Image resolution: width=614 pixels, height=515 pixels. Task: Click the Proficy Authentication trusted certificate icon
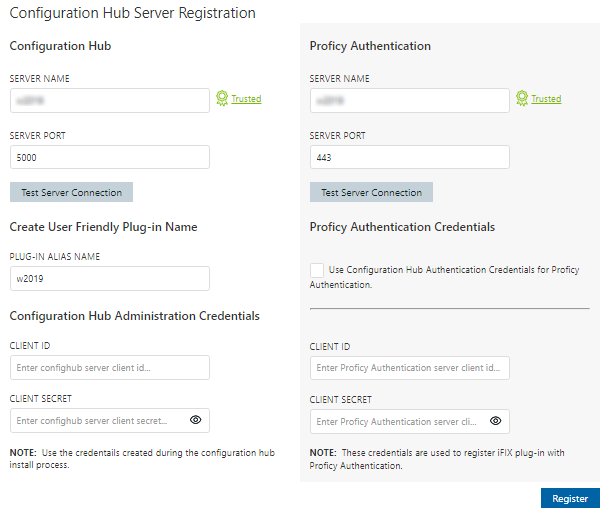522,98
